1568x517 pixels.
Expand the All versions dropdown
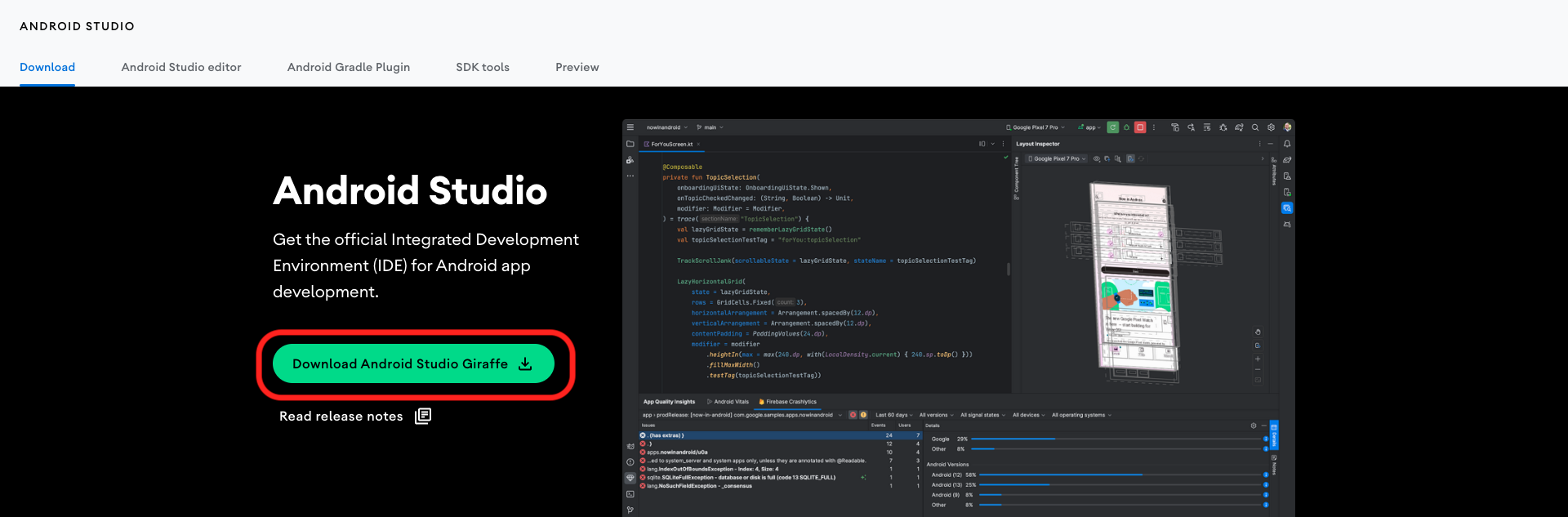click(x=937, y=415)
